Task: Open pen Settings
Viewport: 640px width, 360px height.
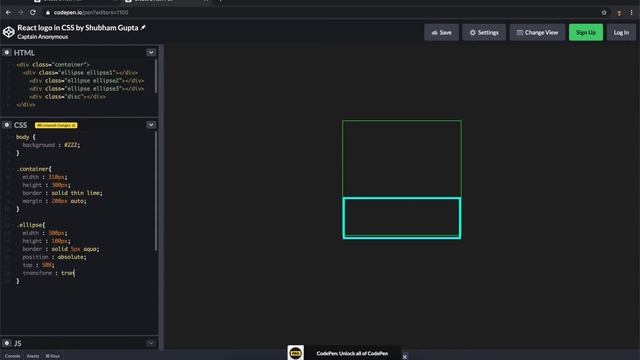Action: click(x=484, y=32)
